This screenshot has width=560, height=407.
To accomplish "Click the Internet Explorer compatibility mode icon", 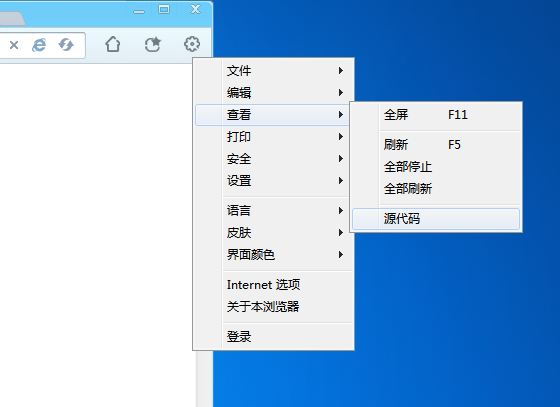I will point(39,45).
